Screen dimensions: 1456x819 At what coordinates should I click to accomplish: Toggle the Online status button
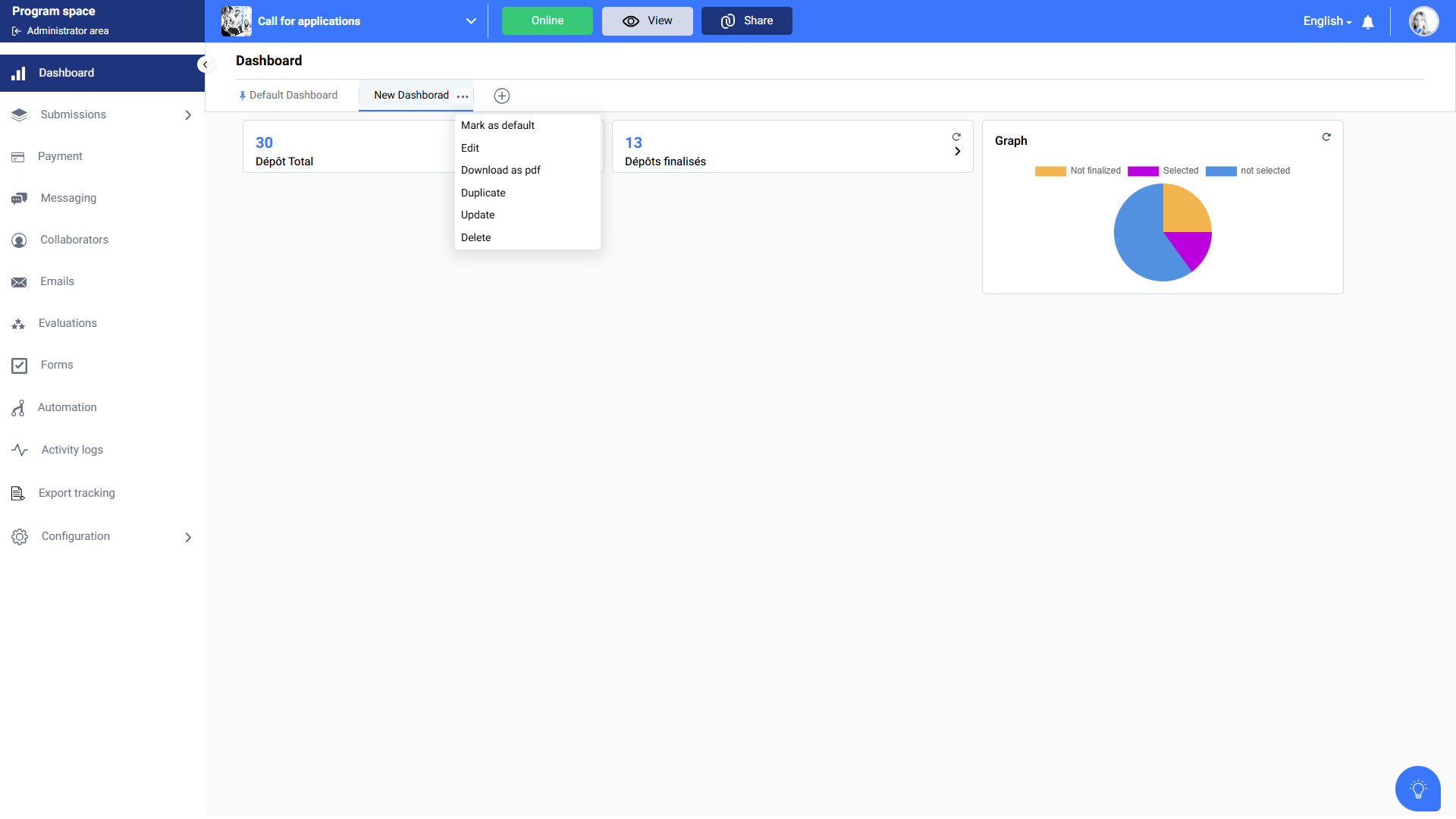point(547,21)
